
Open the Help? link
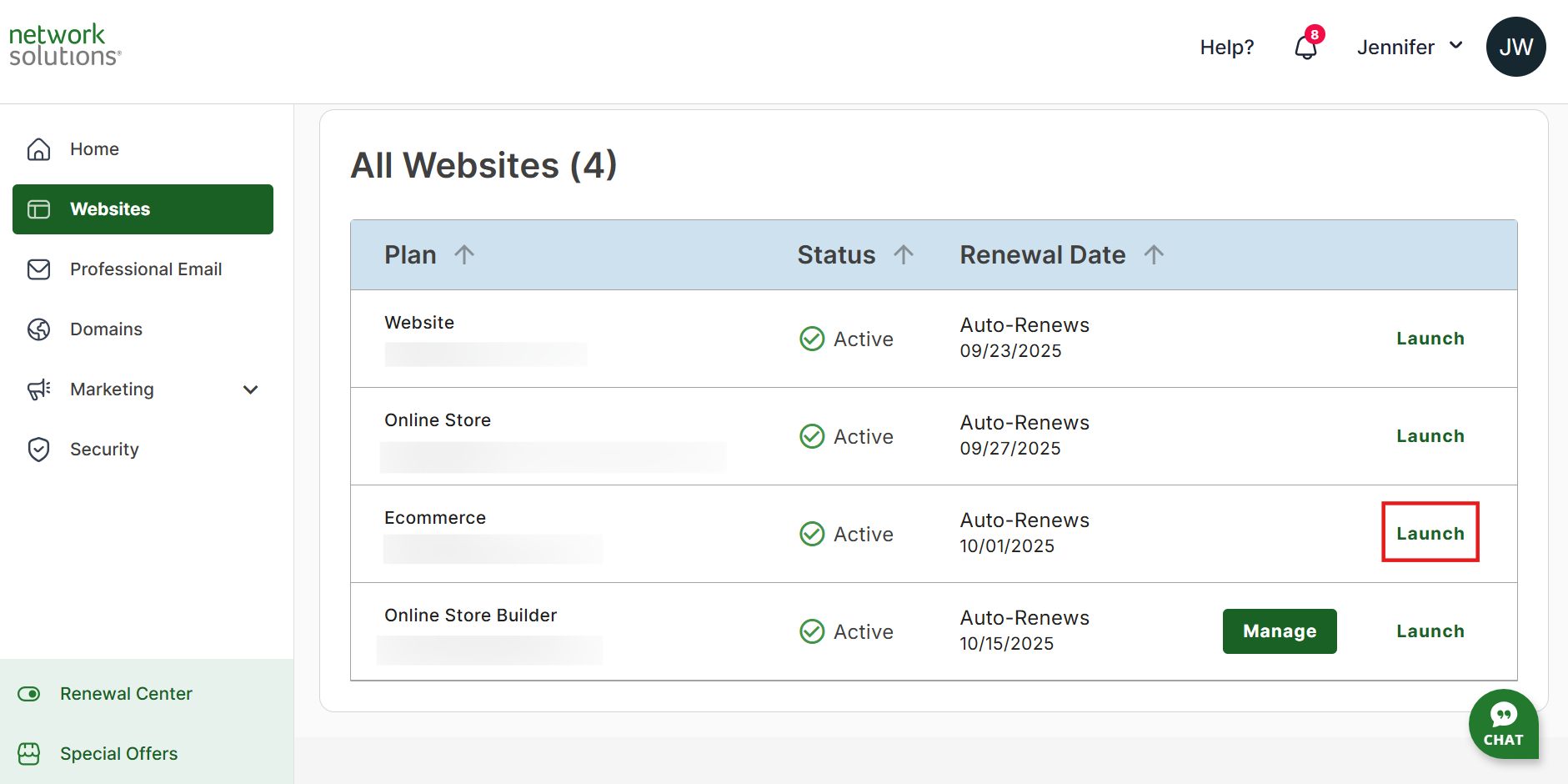[1227, 48]
